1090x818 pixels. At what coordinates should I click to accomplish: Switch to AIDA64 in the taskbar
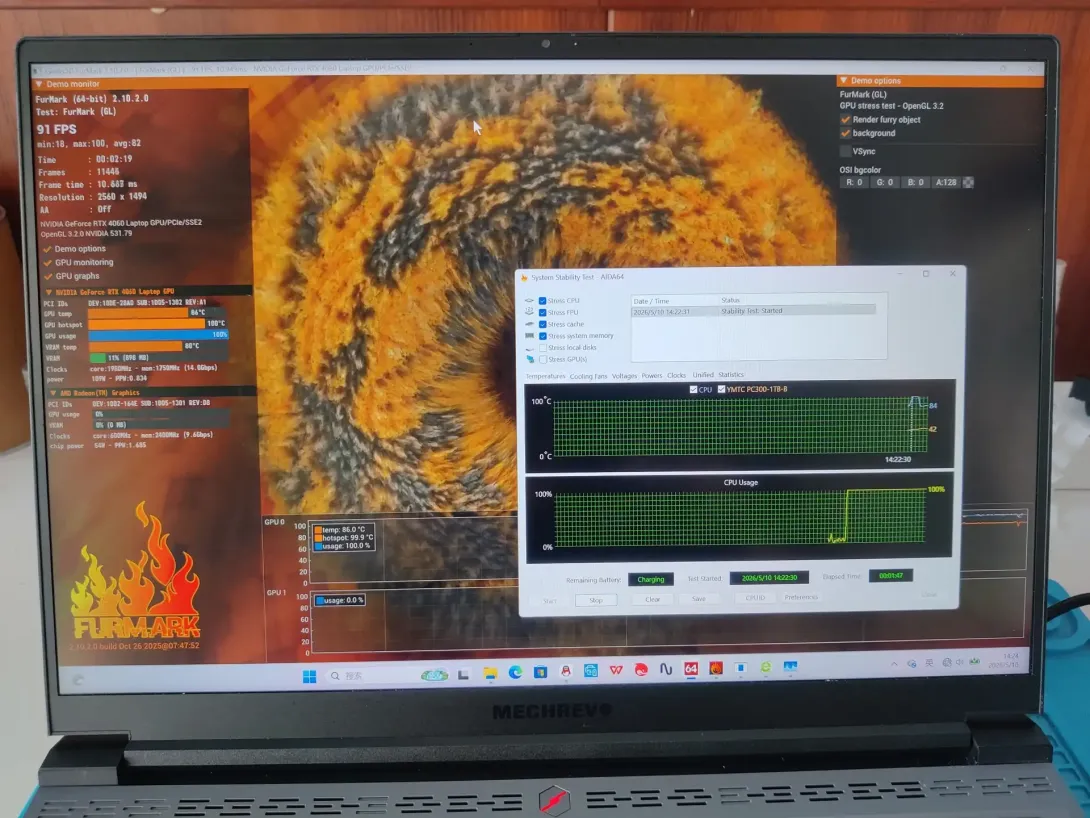pos(691,669)
